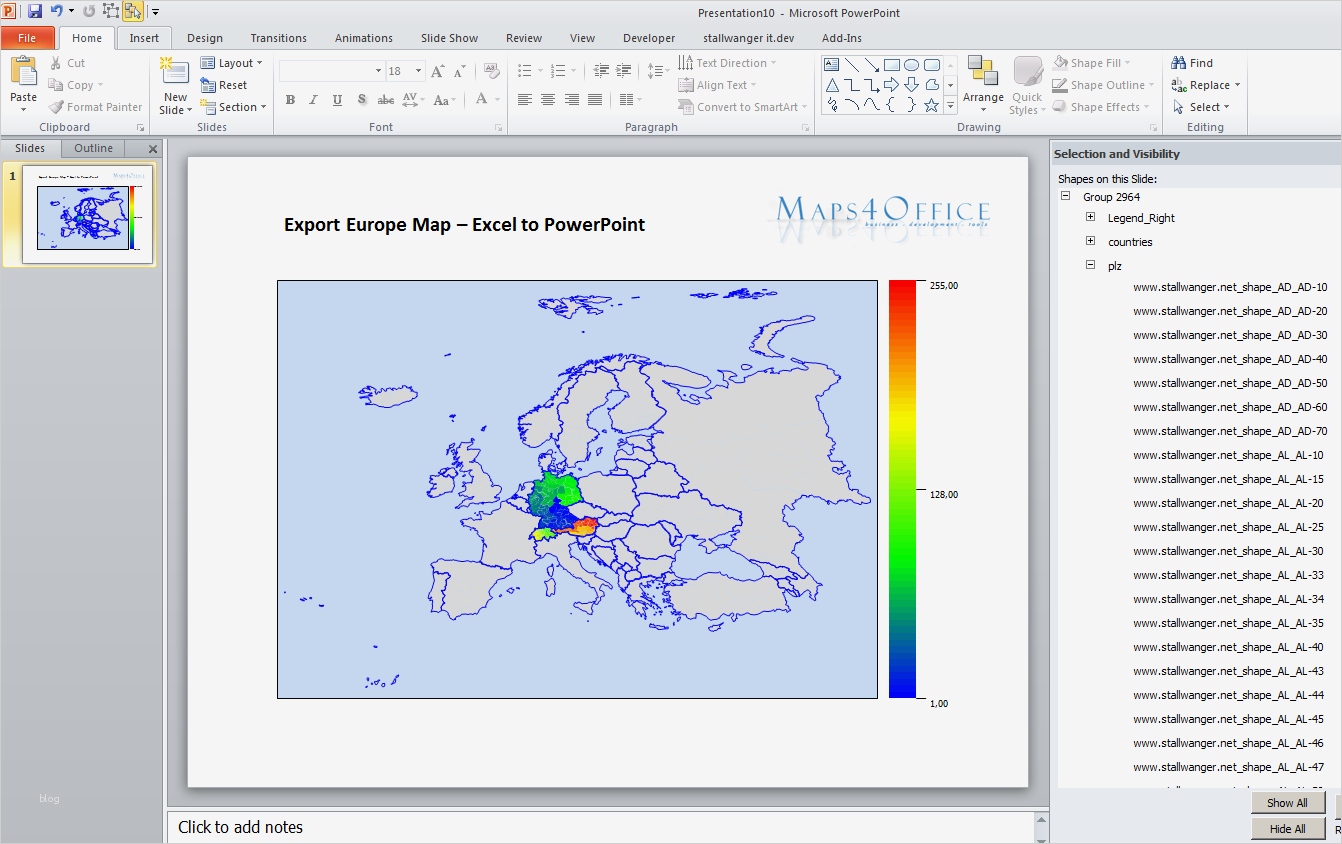This screenshot has width=1342, height=844.
Task: Click the Save icon in Quick Access Toolbar
Action: click(x=33, y=11)
